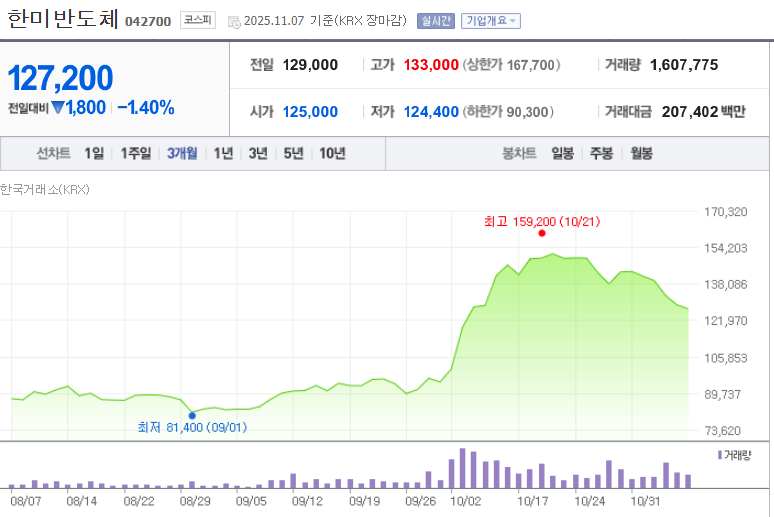
Task: Switch to 주봉 candle chart
Action: 601,154
